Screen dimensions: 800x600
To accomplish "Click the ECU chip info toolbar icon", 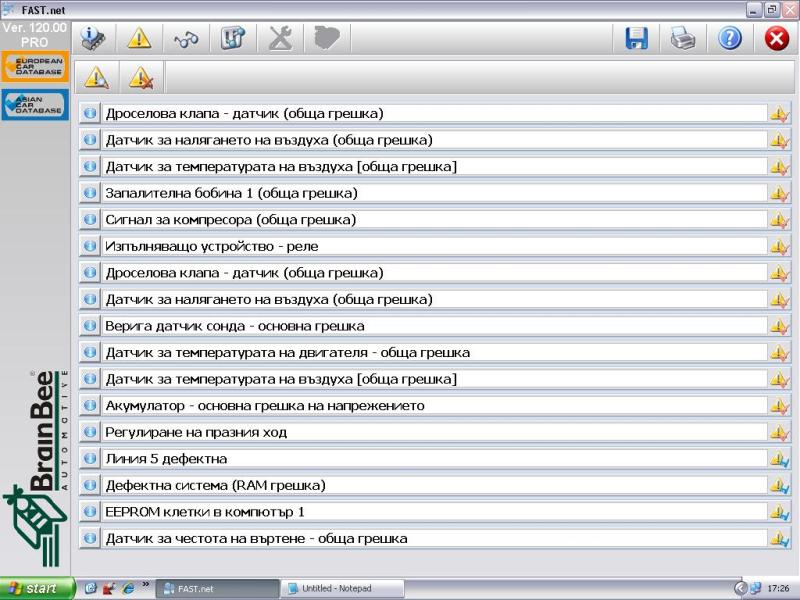I will (x=94, y=38).
